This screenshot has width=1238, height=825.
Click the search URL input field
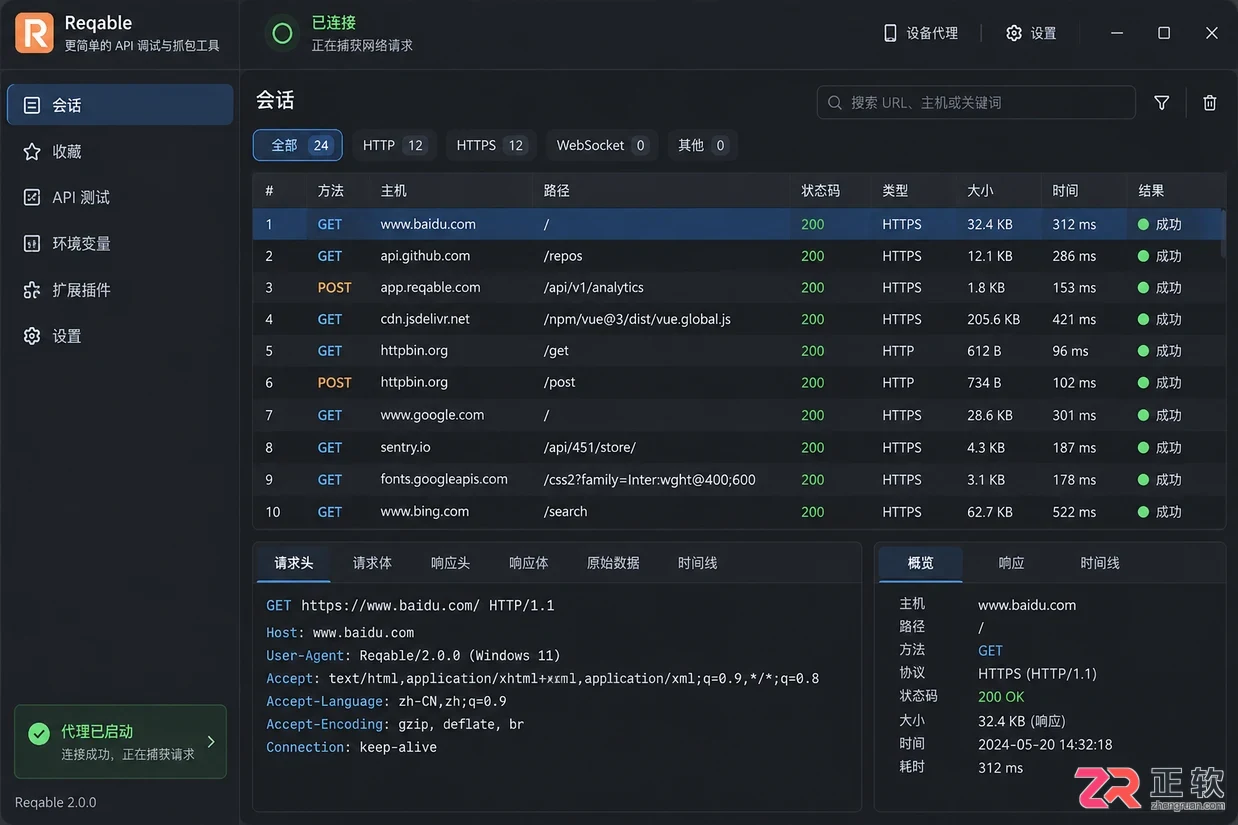(976, 102)
